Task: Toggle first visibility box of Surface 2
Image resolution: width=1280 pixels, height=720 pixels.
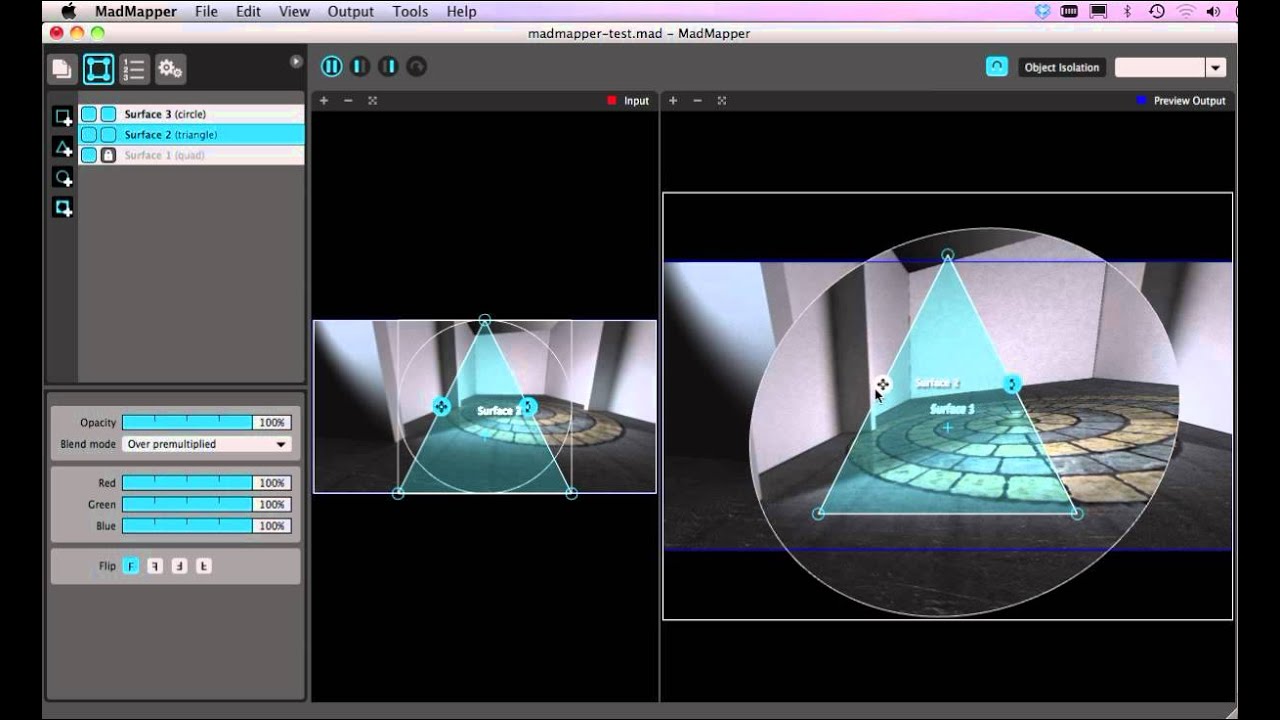Action: coord(89,134)
